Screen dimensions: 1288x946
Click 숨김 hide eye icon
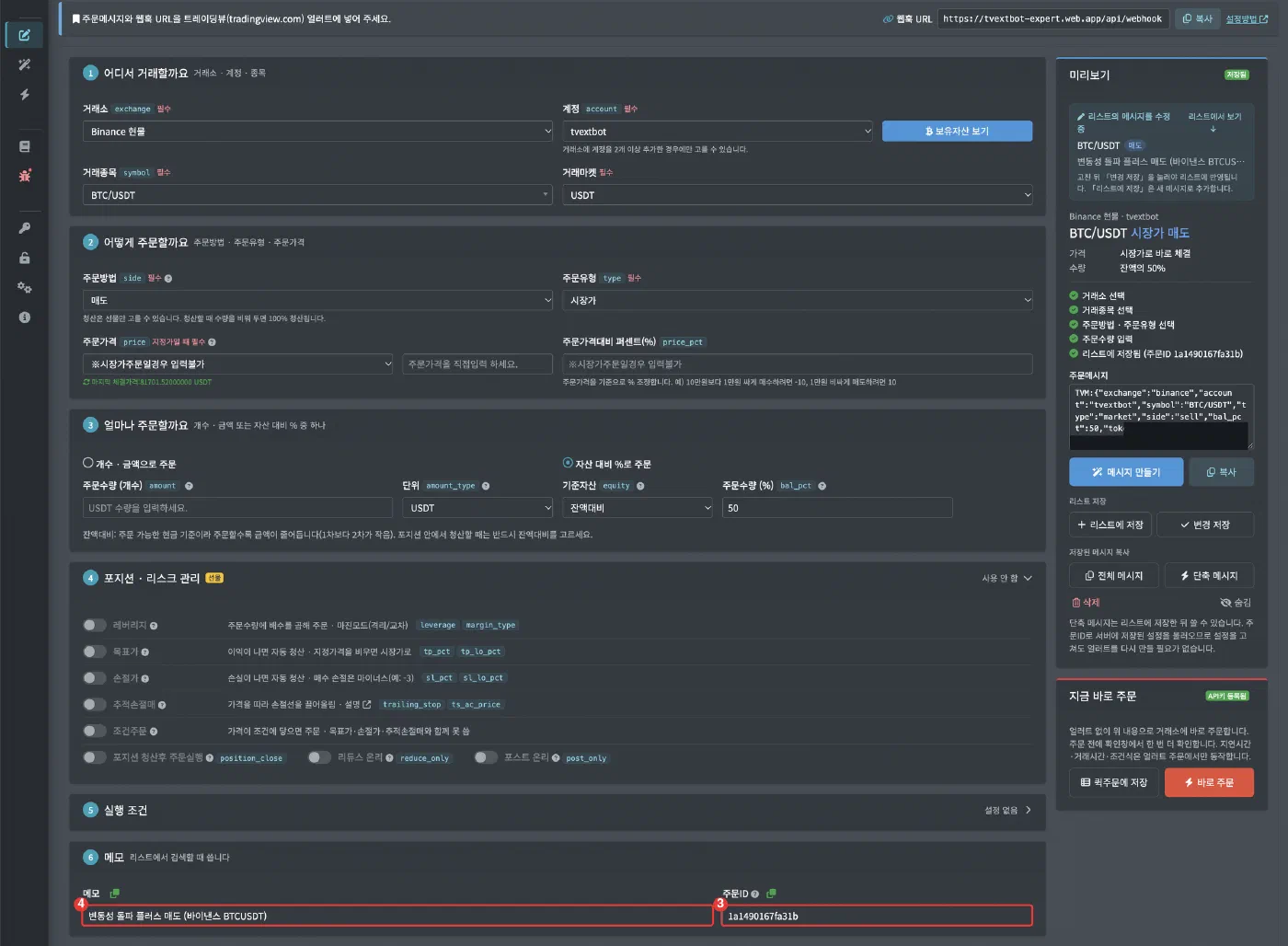(x=1225, y=603)
